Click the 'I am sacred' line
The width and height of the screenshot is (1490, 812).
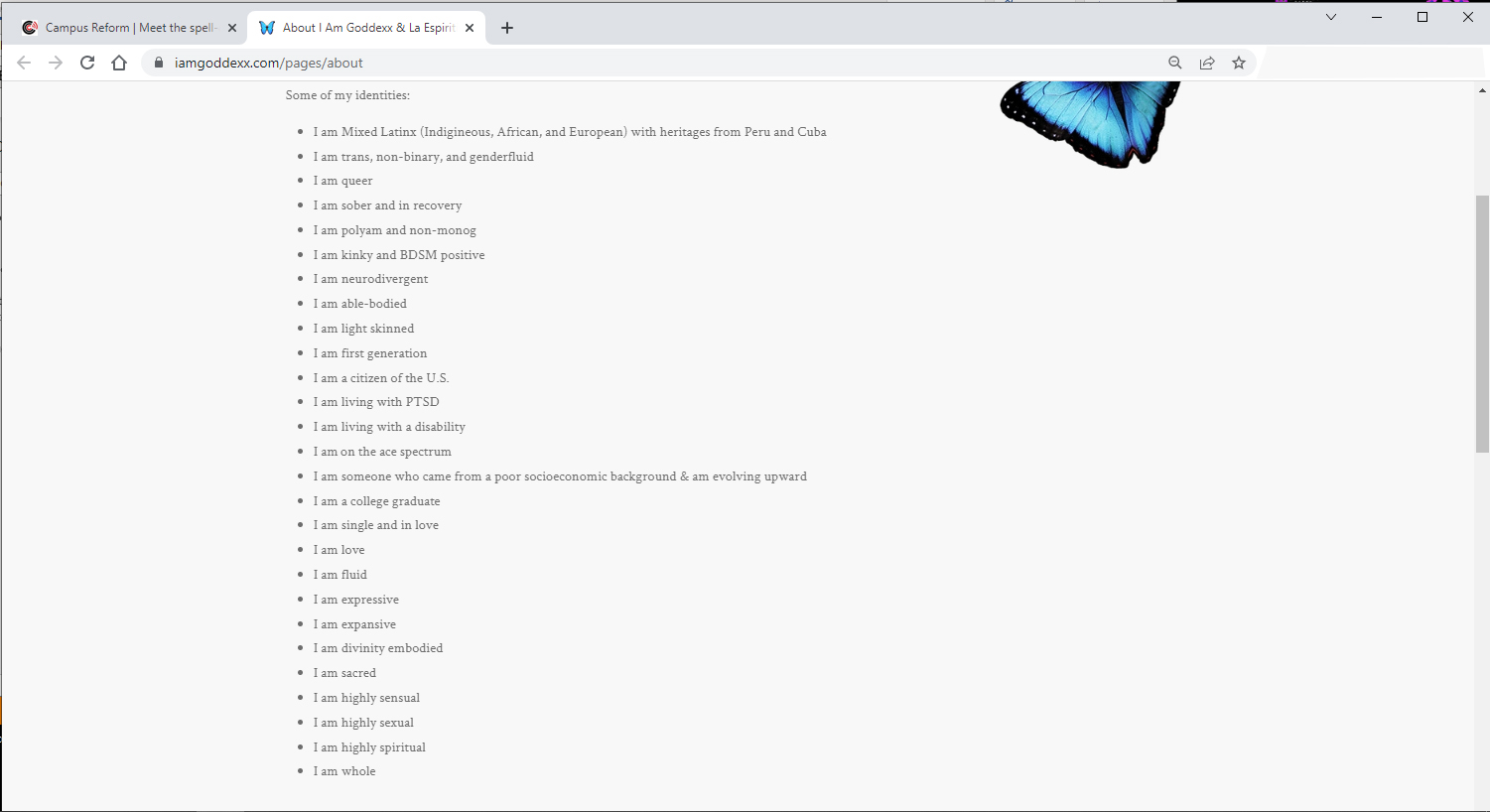pos(344,673)
